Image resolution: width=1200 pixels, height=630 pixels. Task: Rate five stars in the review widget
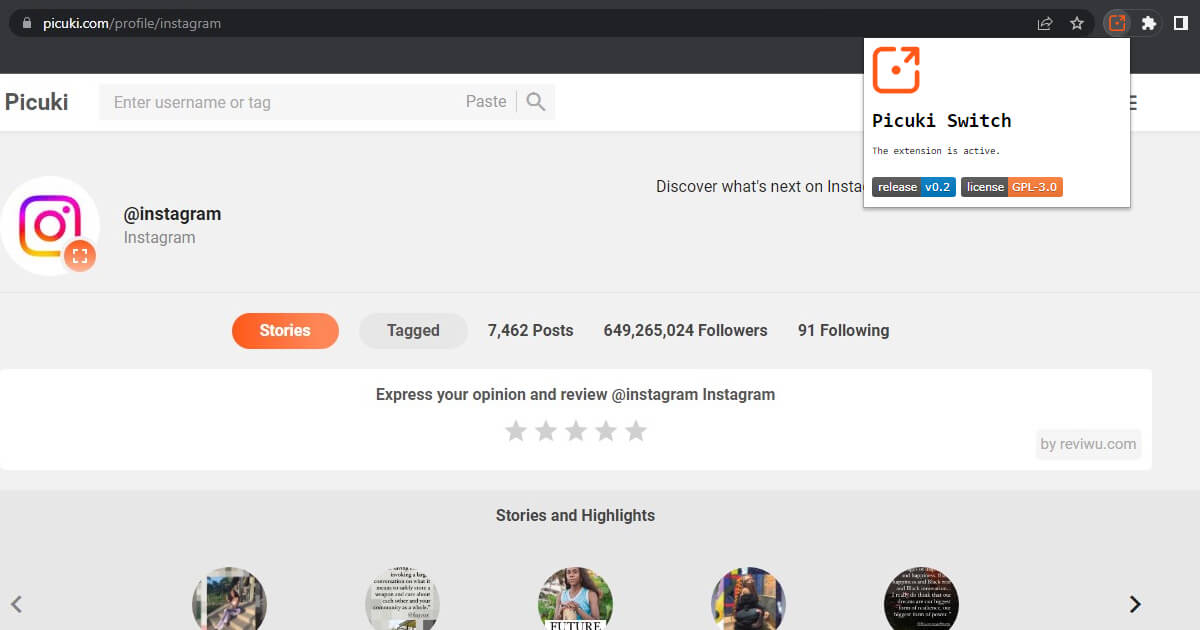[636, 431]
